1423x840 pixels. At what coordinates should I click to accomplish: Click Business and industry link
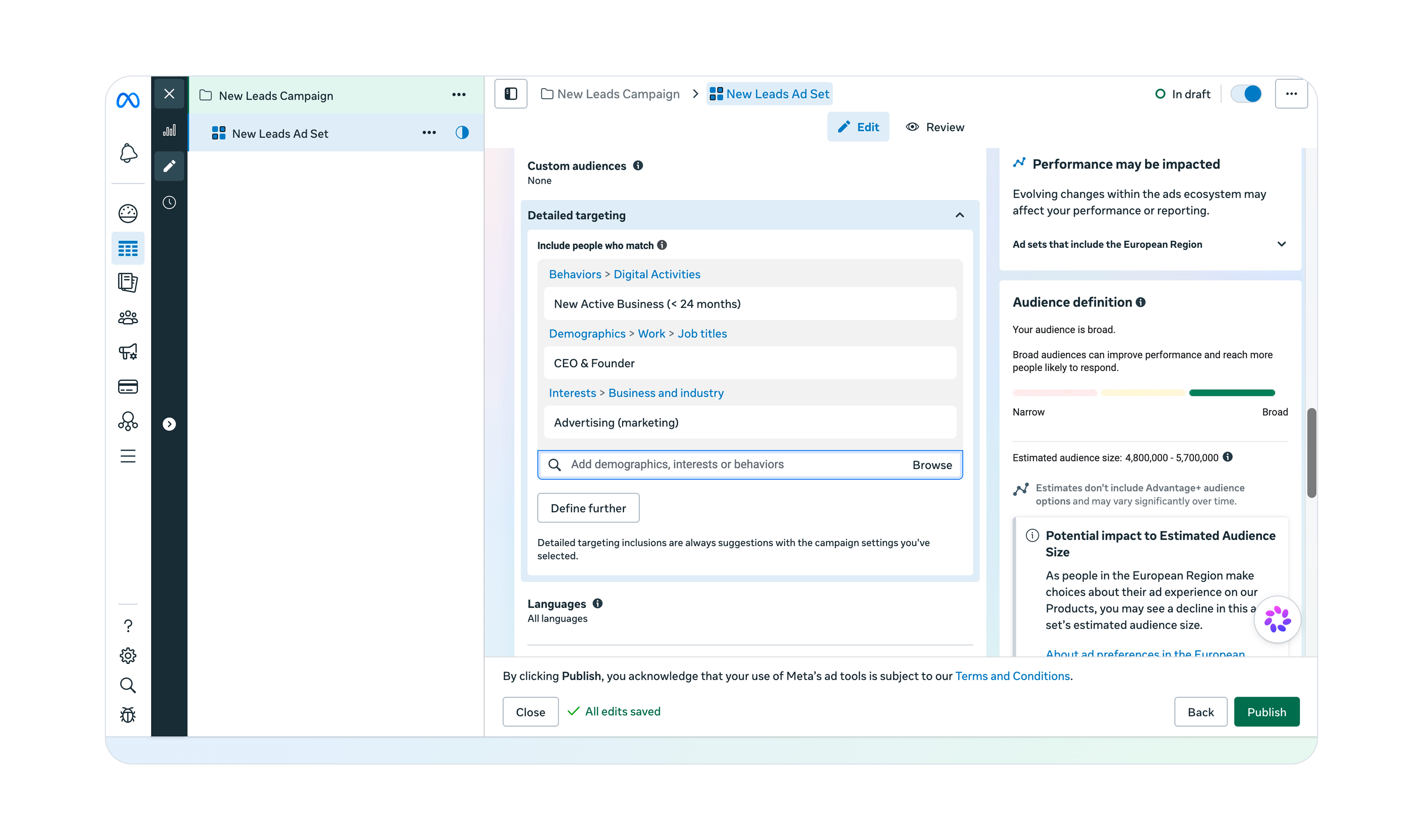666,393
